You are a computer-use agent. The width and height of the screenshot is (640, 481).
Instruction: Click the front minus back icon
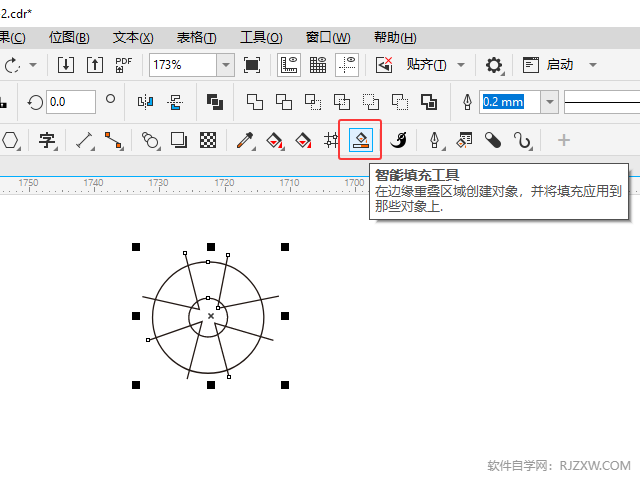tap(371, 102)
